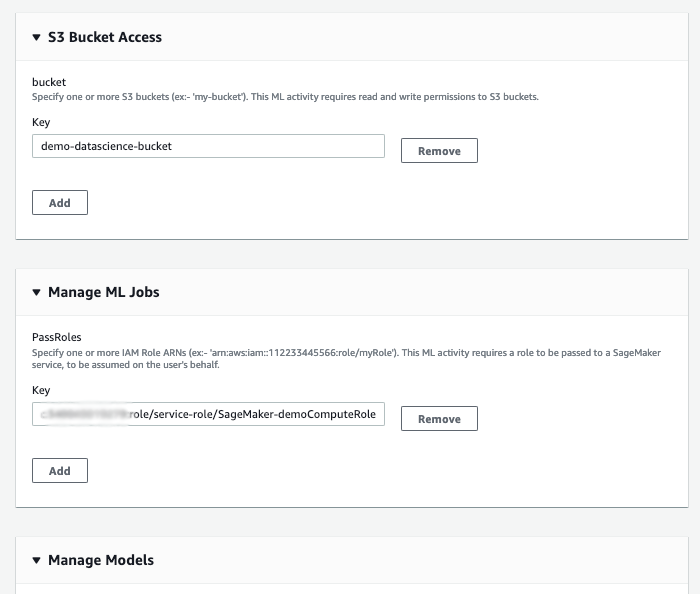This screenshot has width=700, height=594.
Task: Click the Key label above the role field
Action: tap(41, 391)
